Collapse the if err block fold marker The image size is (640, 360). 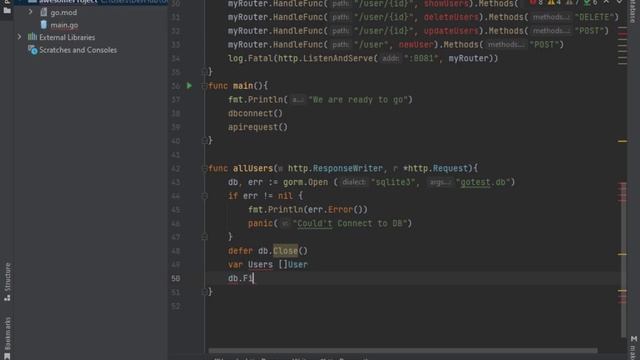pos(204,196)
